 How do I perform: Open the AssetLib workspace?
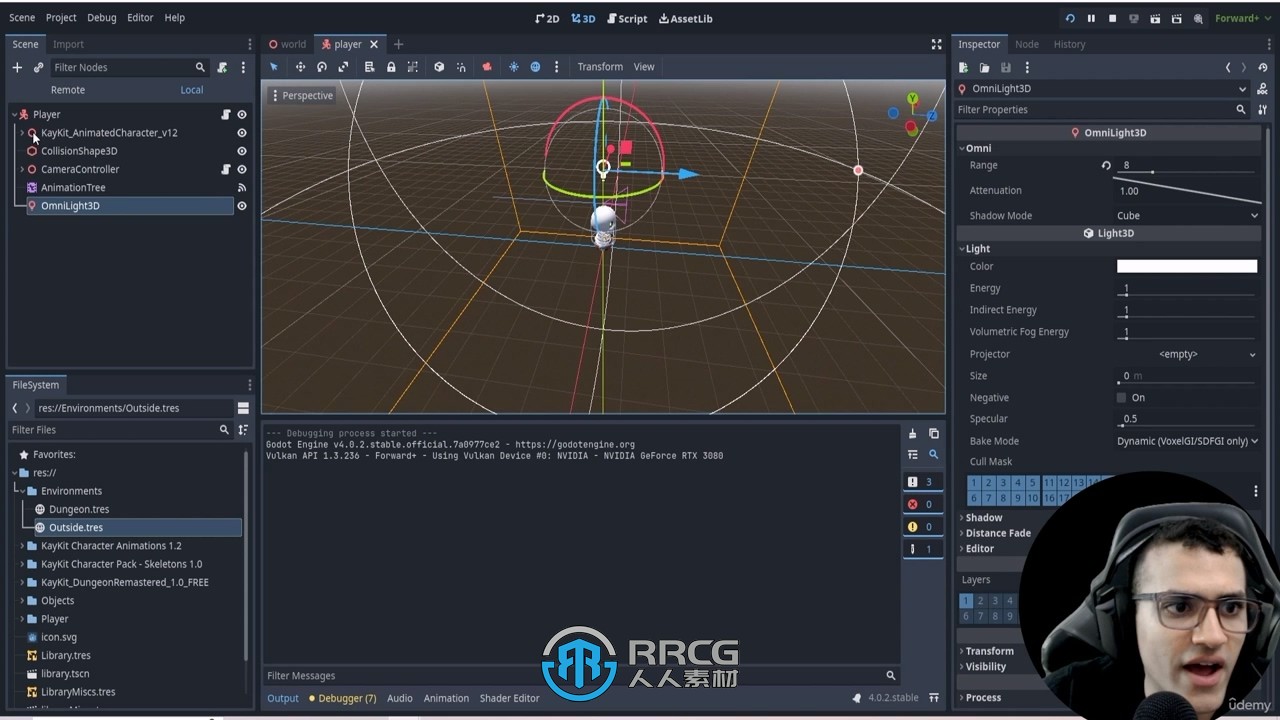(685, 18)
